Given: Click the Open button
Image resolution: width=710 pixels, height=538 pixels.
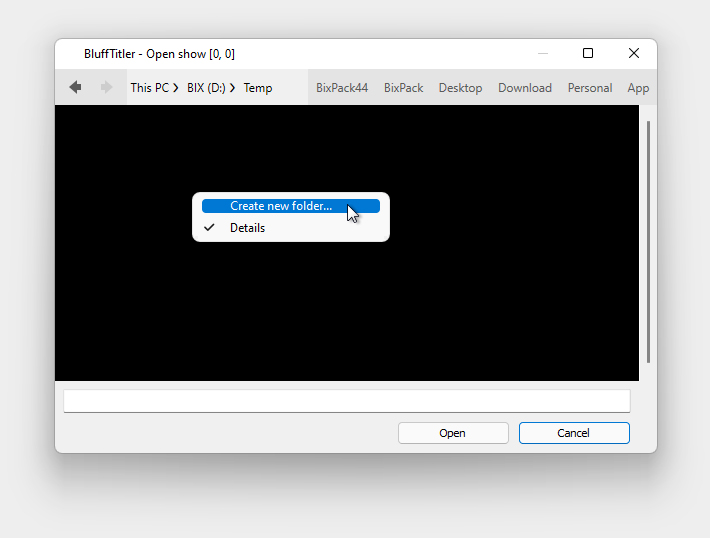Looking at the screenshot, I should (453, 433).
